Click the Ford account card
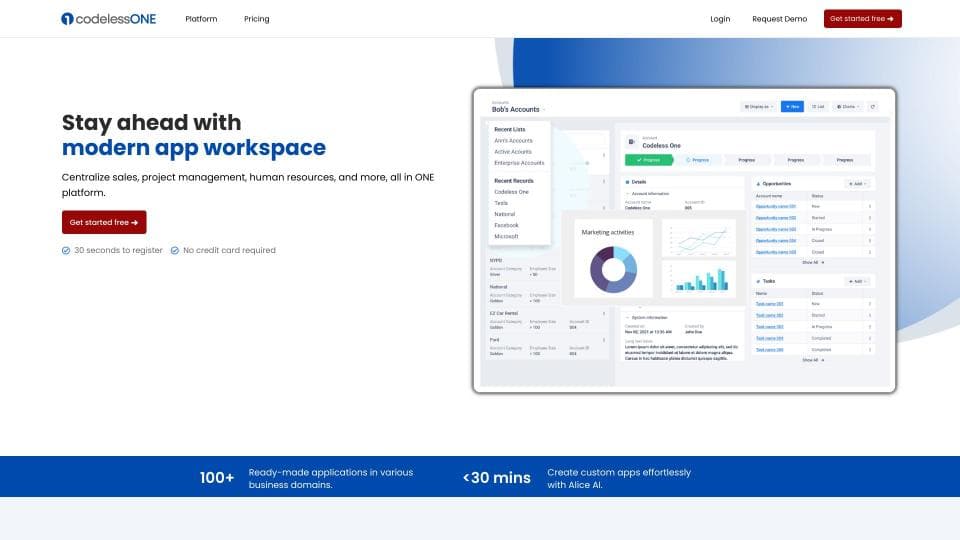The width and height of the screenshot is (960, 540). [547, 347]
